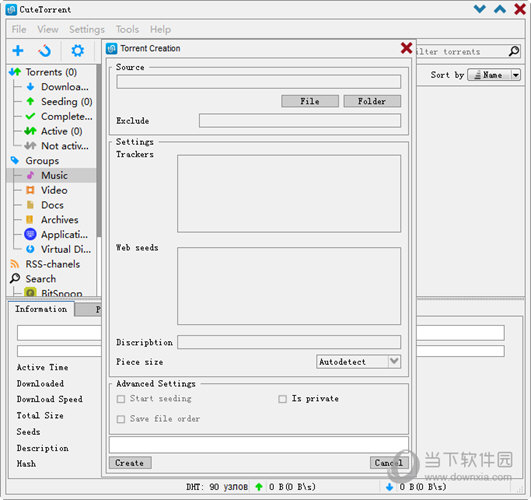
Task: Toggle the Start seeding checkbox
Action: click(121, 399)
